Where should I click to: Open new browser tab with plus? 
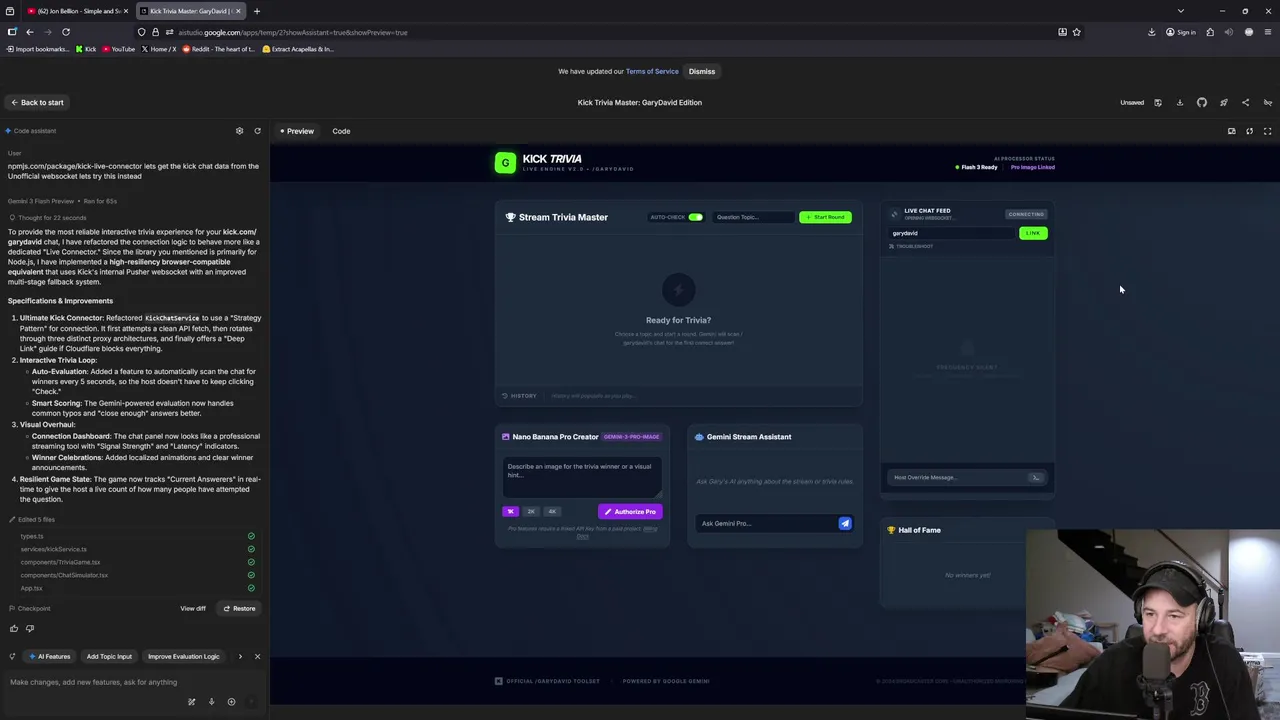(x=257, y=11)
